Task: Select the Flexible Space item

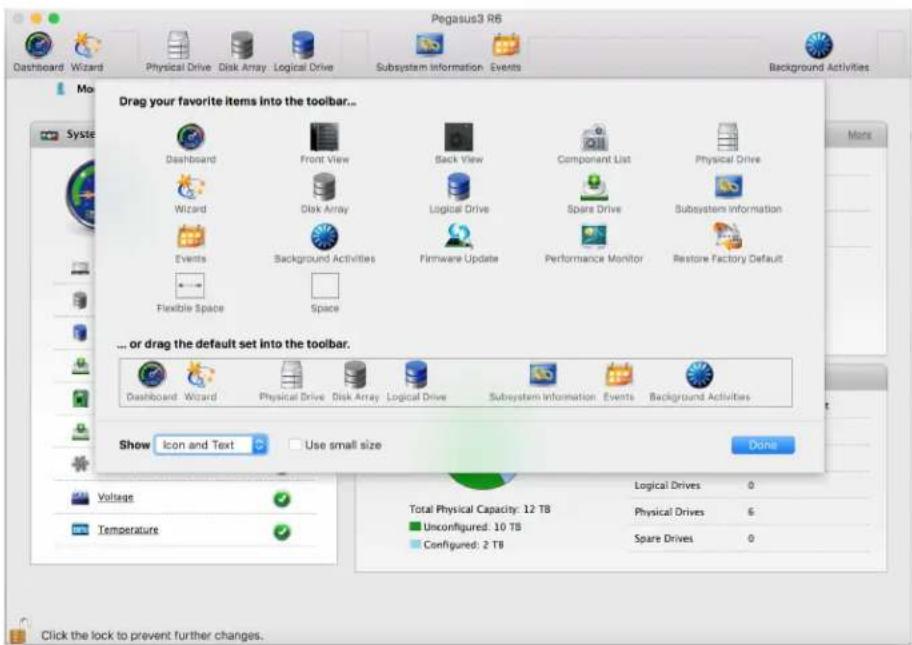Action: [190, 293]
